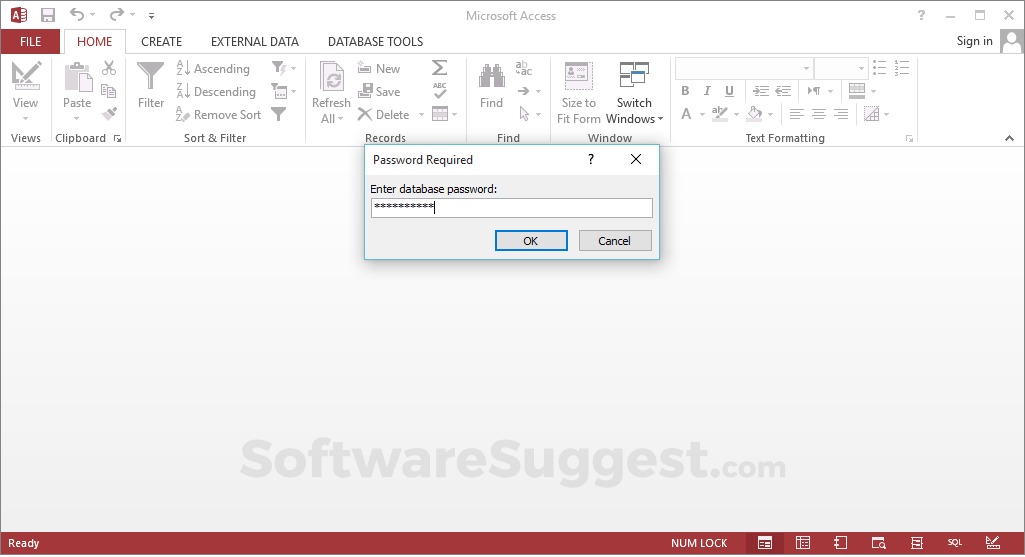Sort records Ascending

pos(213,68)
